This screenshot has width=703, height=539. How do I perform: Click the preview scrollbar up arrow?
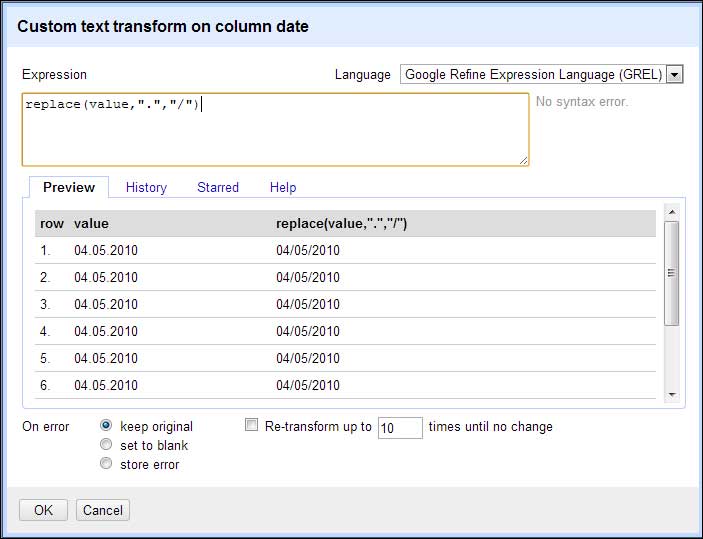[672, 212]
